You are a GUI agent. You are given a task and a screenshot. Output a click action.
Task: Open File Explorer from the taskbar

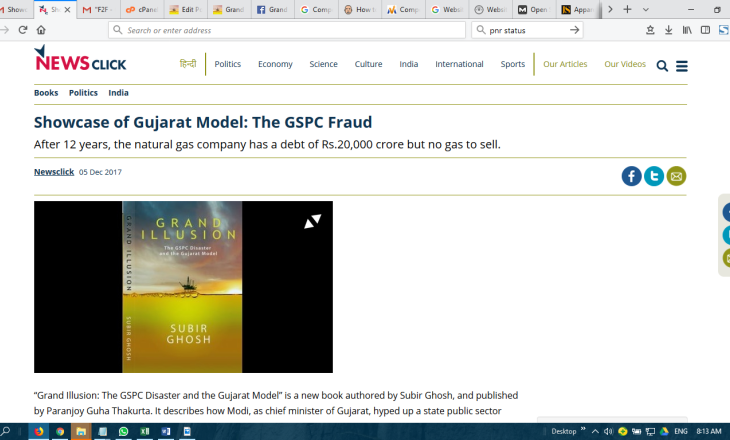click(81, 431)
